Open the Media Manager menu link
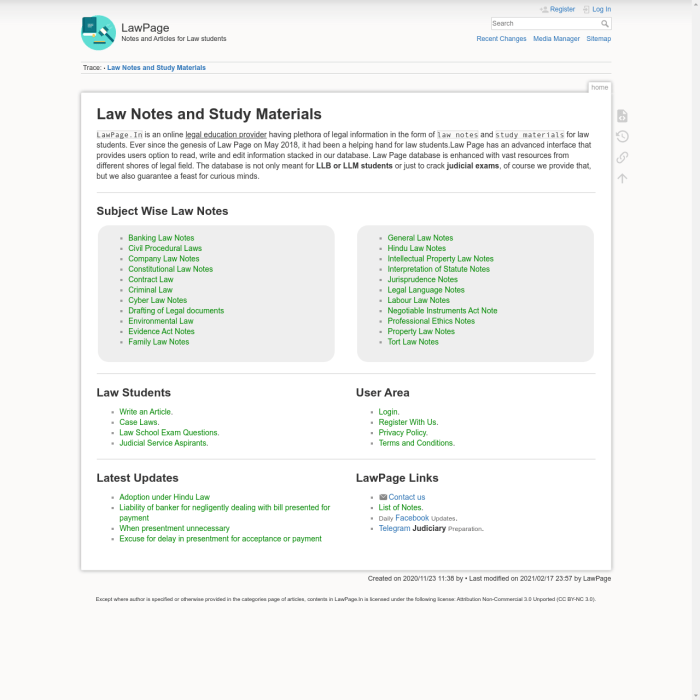Screen dimensions: 700x700 (x=556, y=39)
